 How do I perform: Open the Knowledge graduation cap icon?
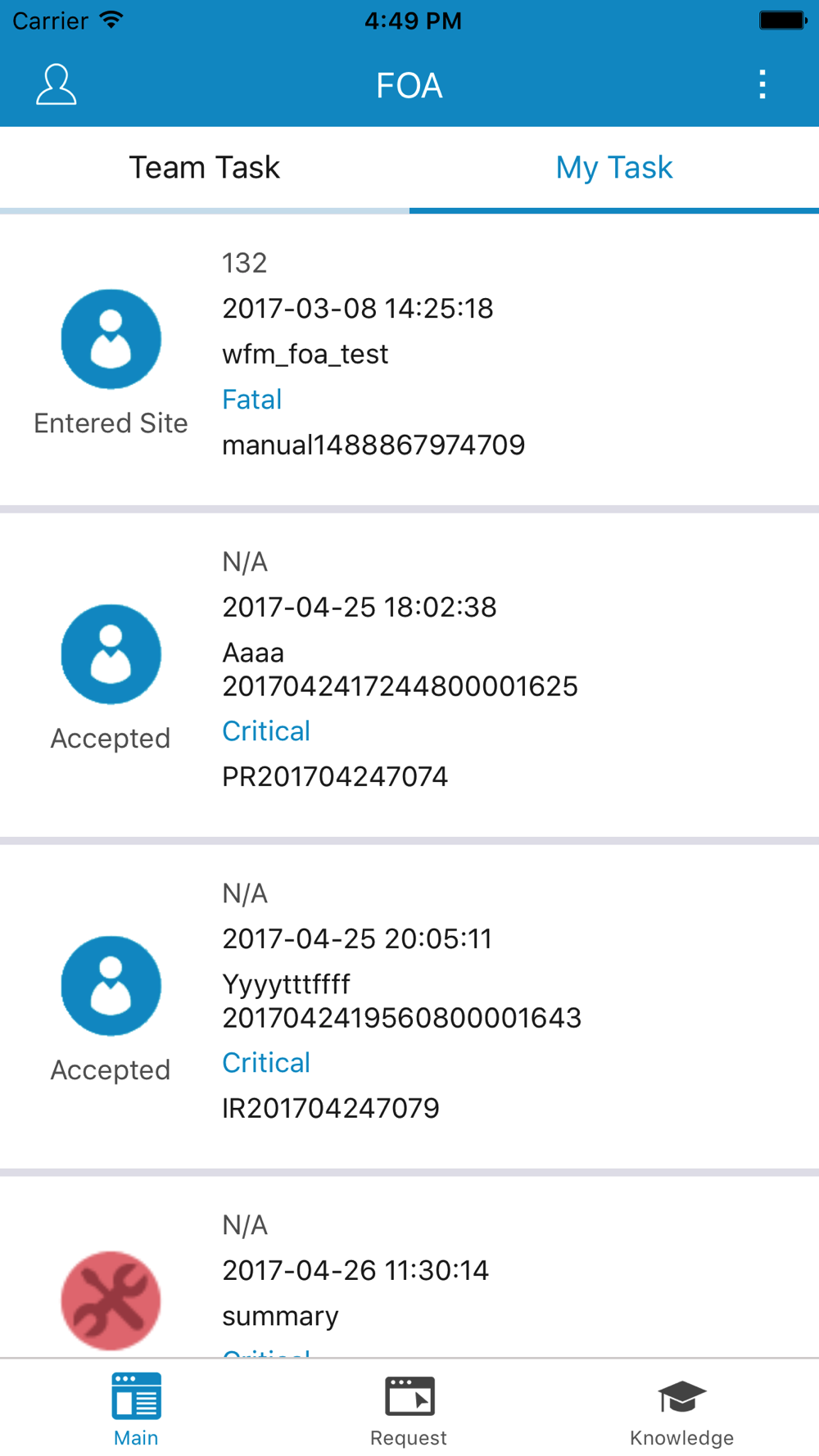click(x=681, y=1397)
